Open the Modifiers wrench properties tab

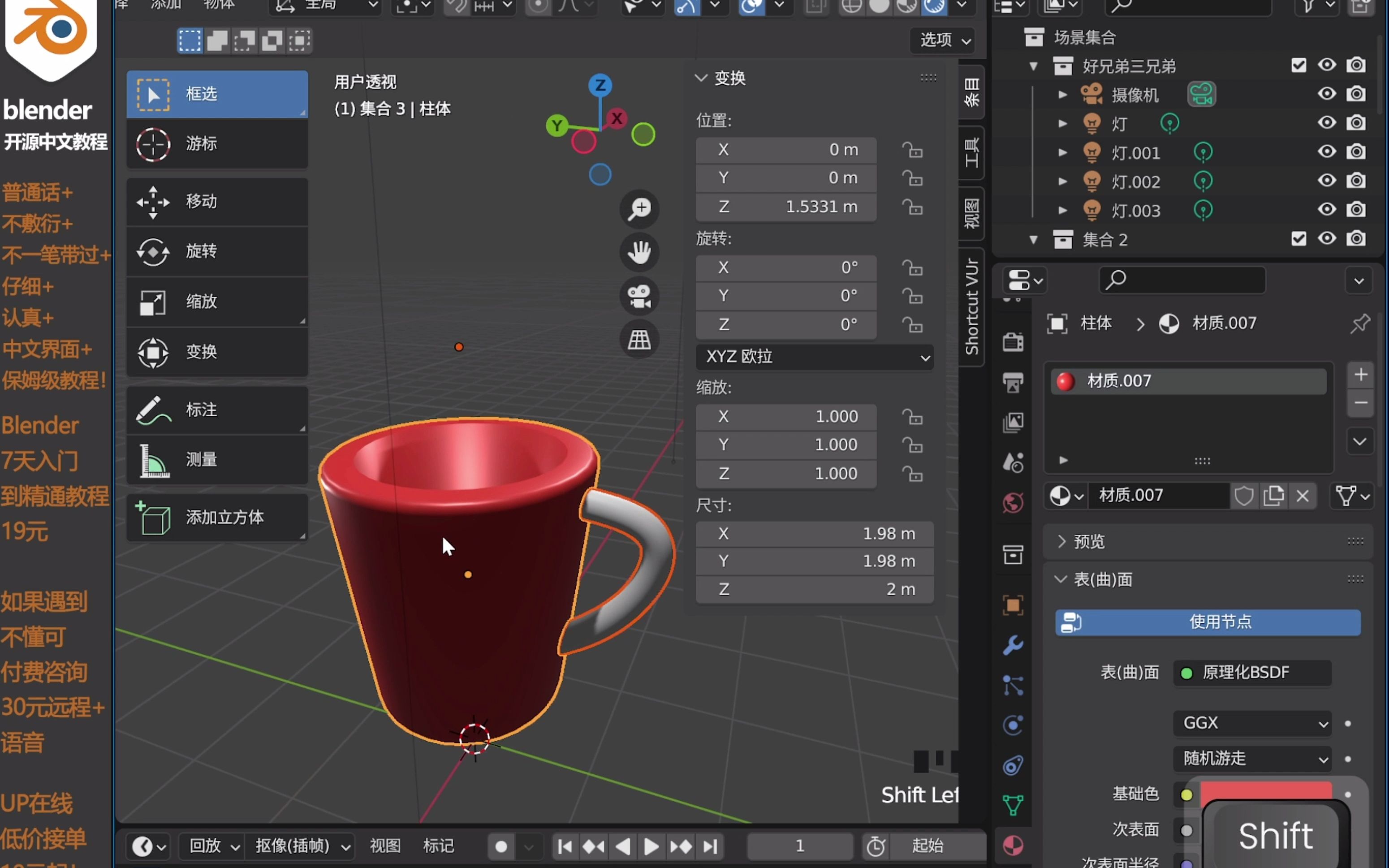[x=1013, y=645]
